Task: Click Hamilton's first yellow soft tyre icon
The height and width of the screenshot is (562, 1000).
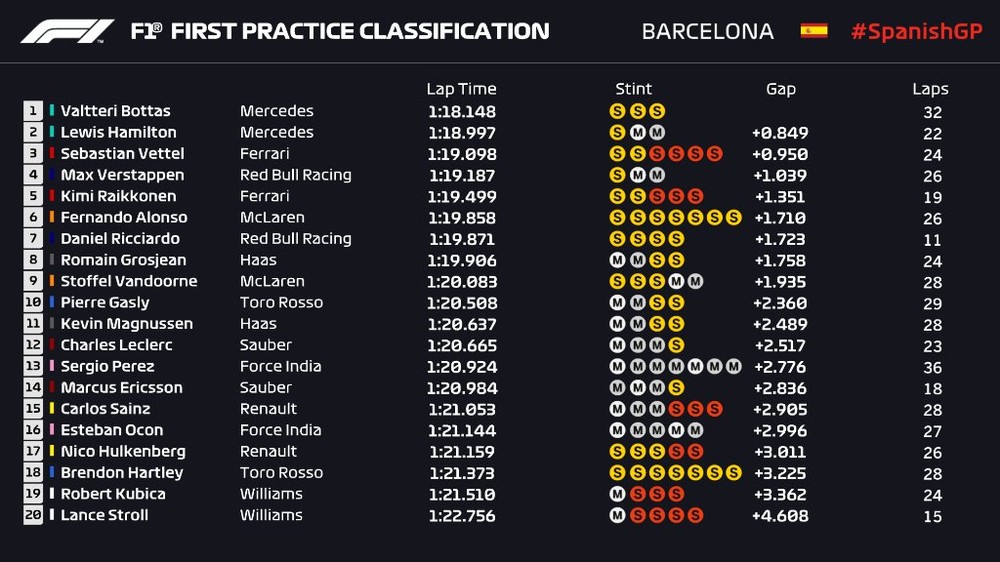Action: 617,132
